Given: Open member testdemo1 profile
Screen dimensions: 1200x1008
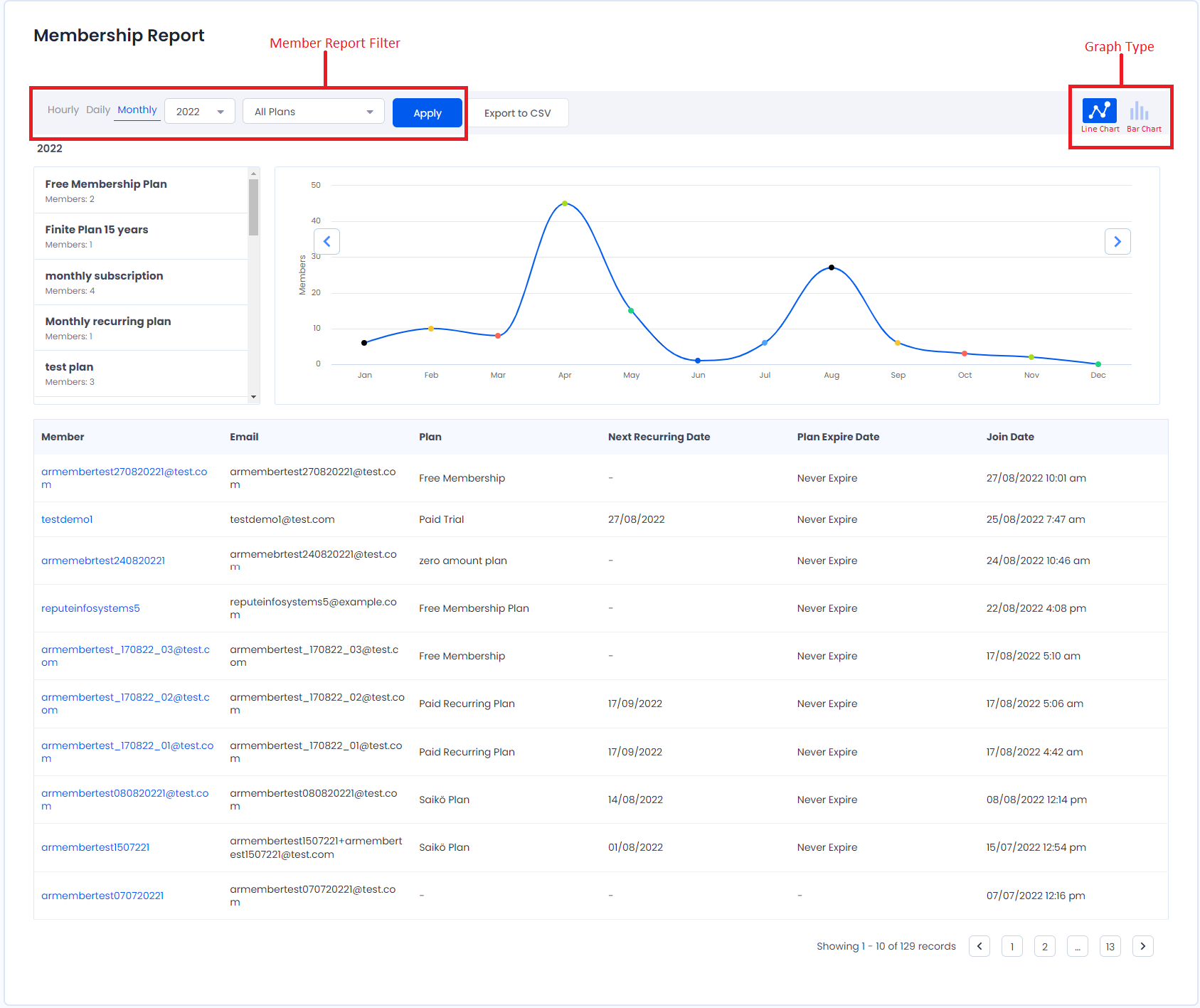Looking at the screenshot, I should click(67, 519).
